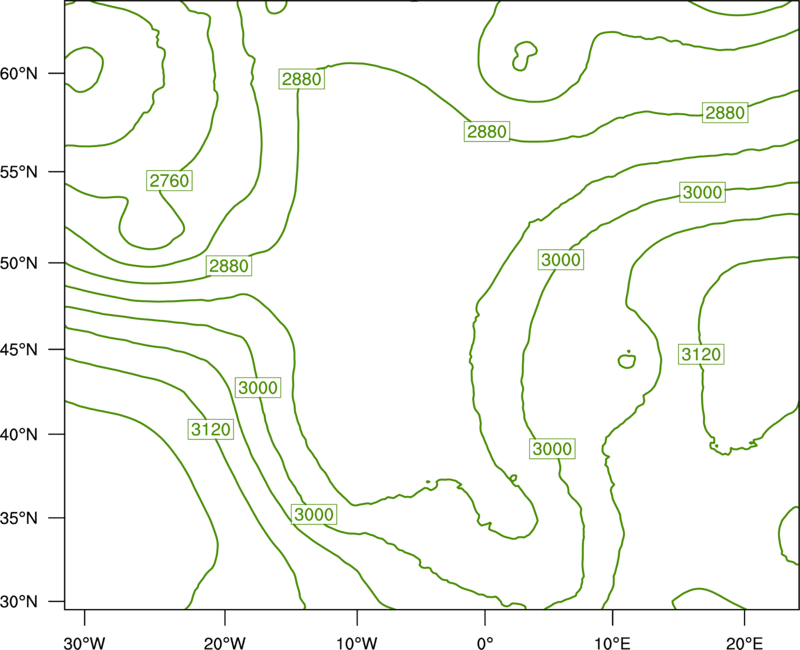Image resolution: width=800 pixels, height=650 pixels.
Task: Click the 40°N latitude axis label
Action: [x=19, y=435]
